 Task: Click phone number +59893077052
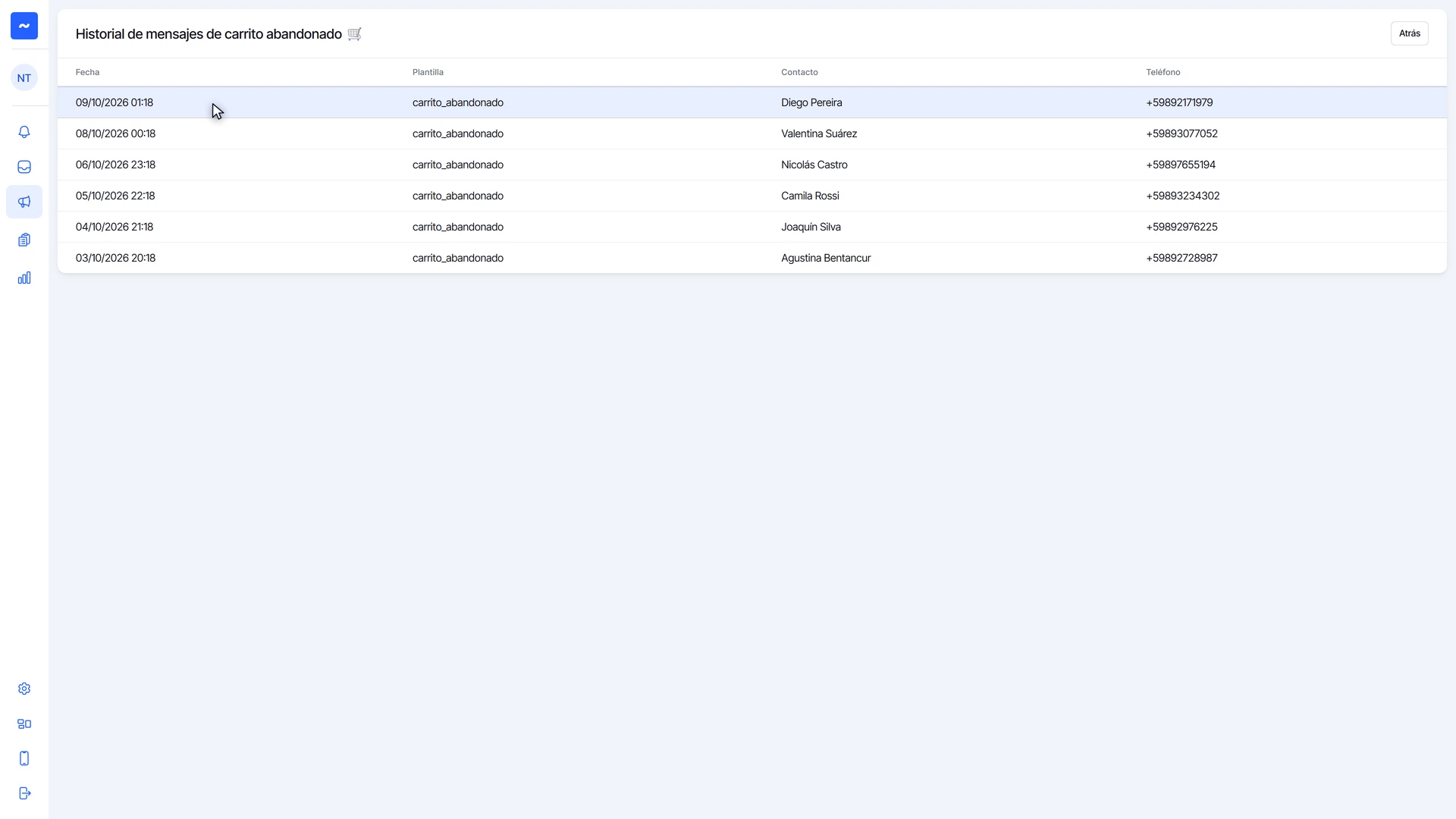(x=1181, y=133)
